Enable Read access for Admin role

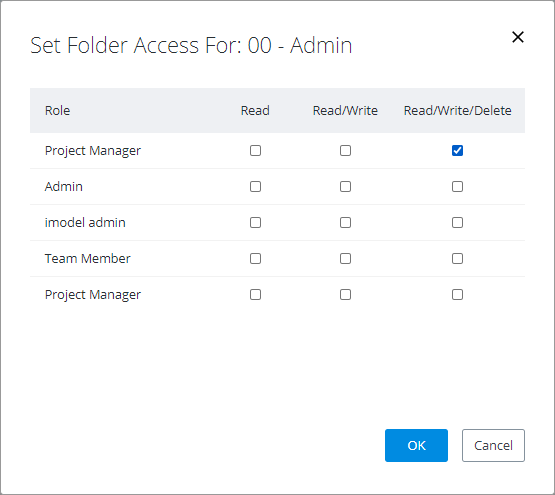coord(255,187)
